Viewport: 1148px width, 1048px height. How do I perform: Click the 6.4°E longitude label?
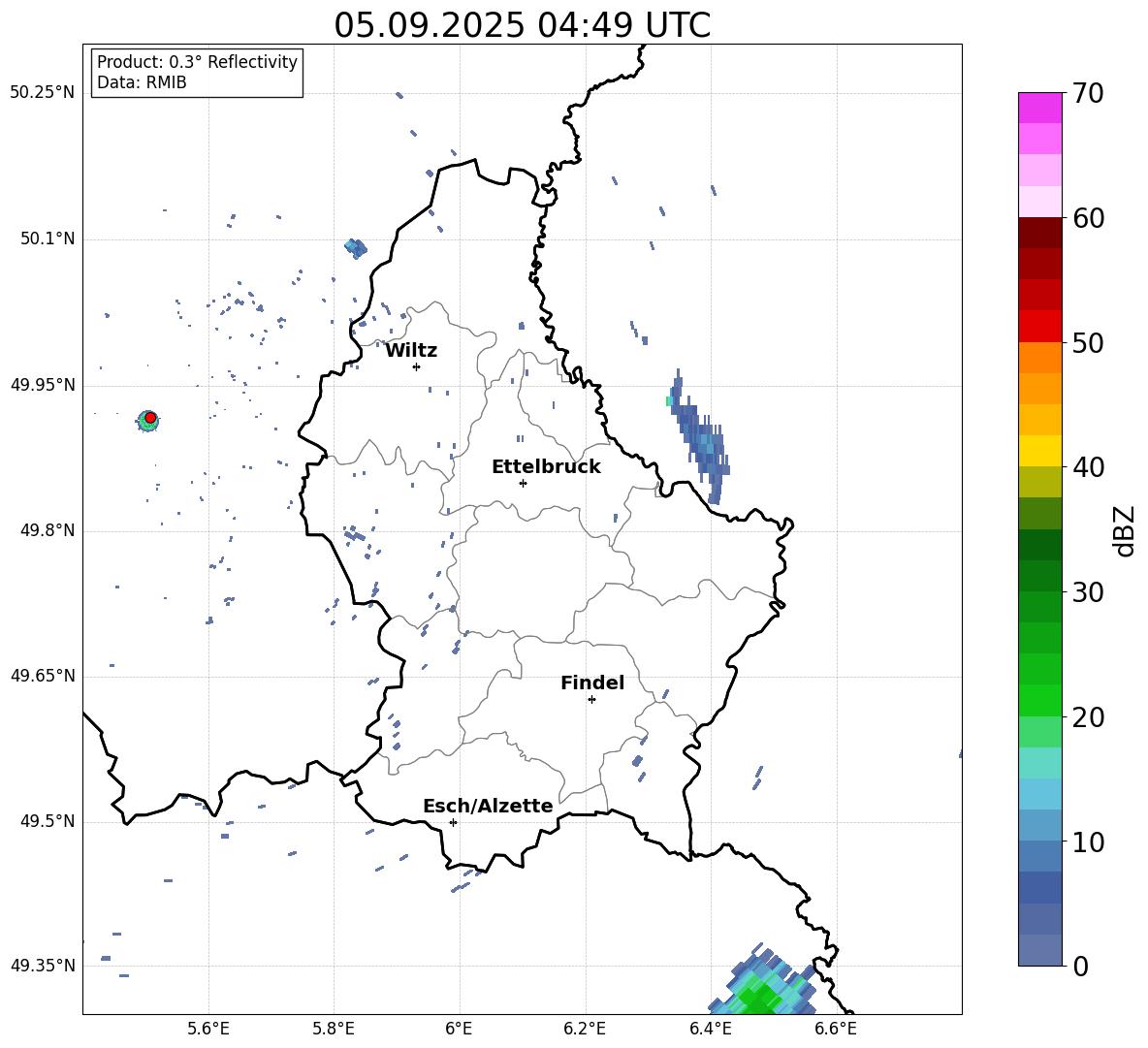(710, 1029)
